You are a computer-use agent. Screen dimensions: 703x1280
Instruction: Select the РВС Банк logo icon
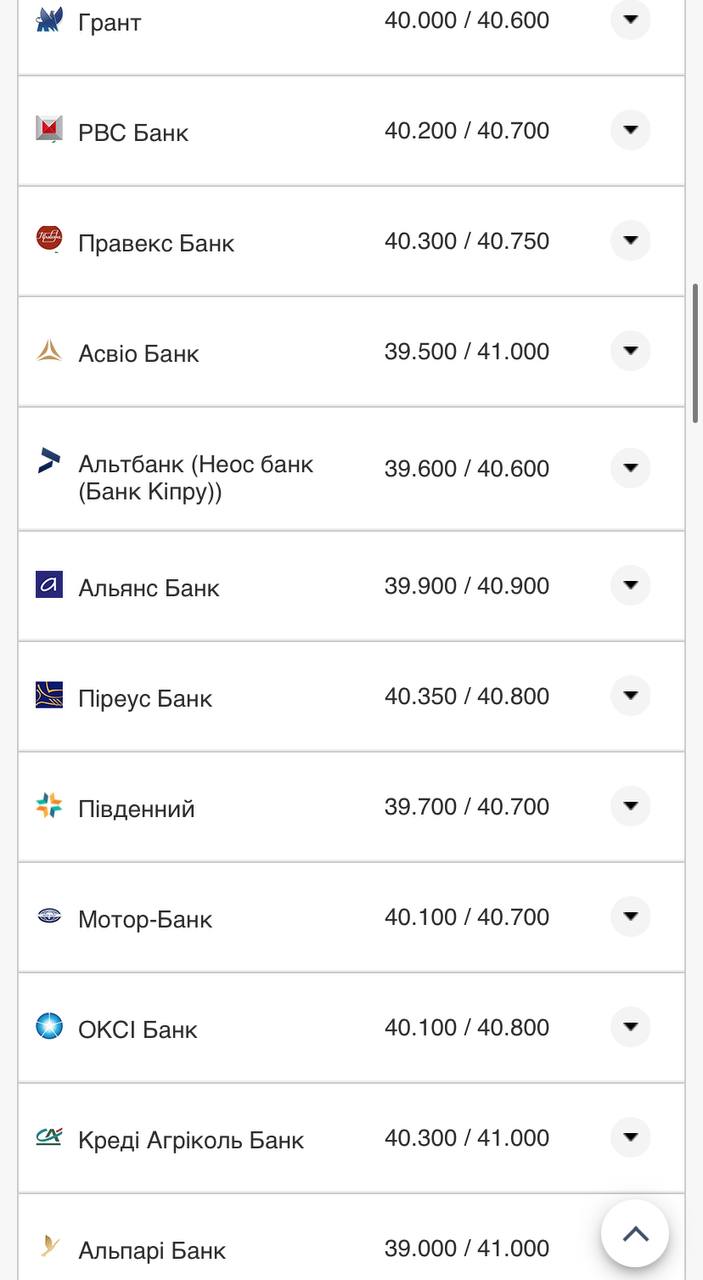47,128
